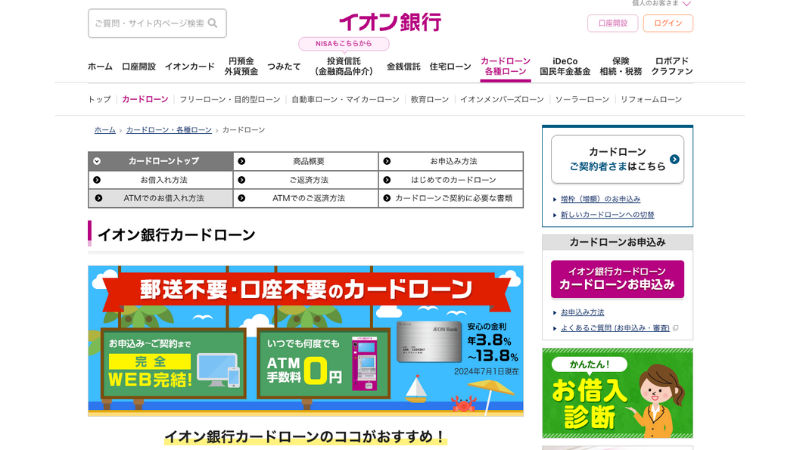
Task: Click the arrow icon beside お借入れ方法
Action: pos(97,180)
